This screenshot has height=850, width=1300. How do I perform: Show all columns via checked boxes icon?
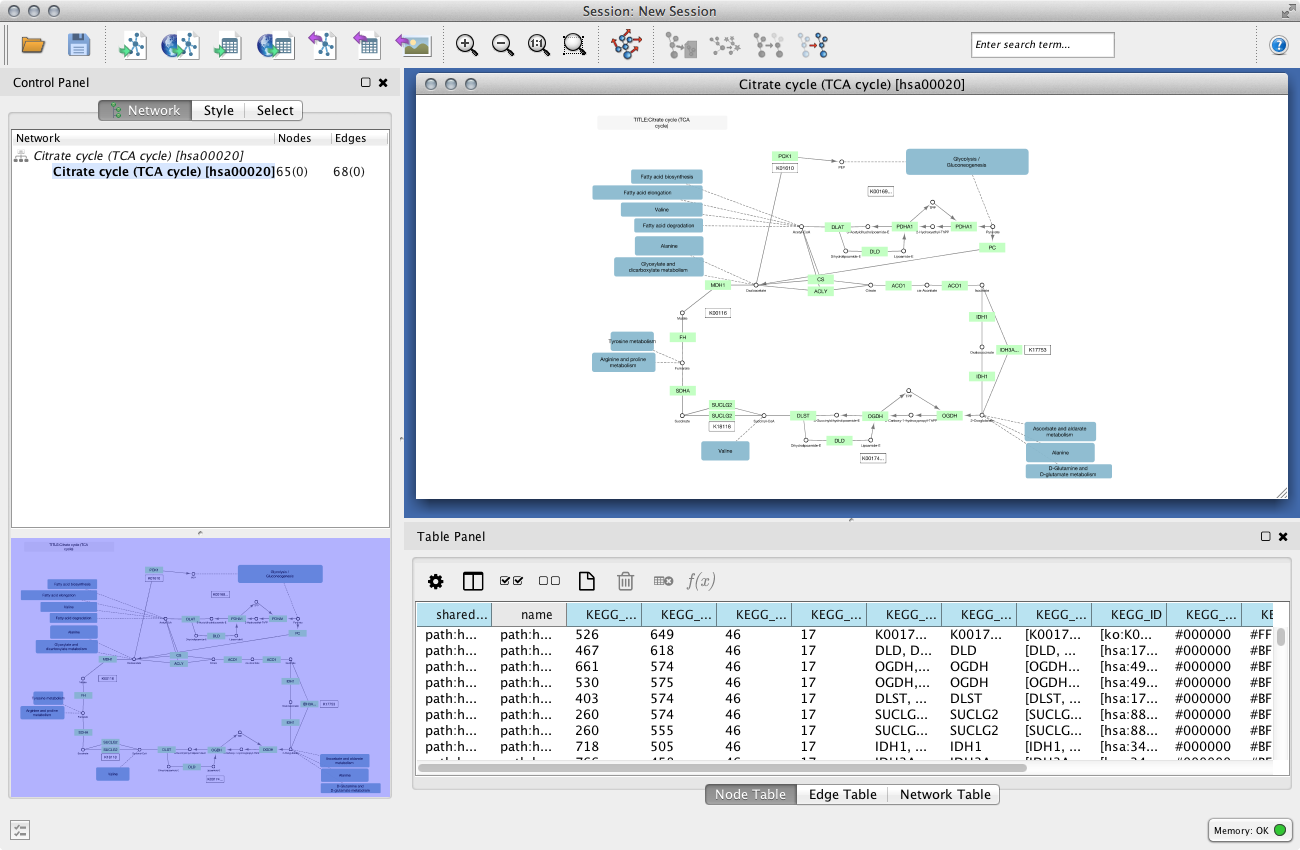511,581
